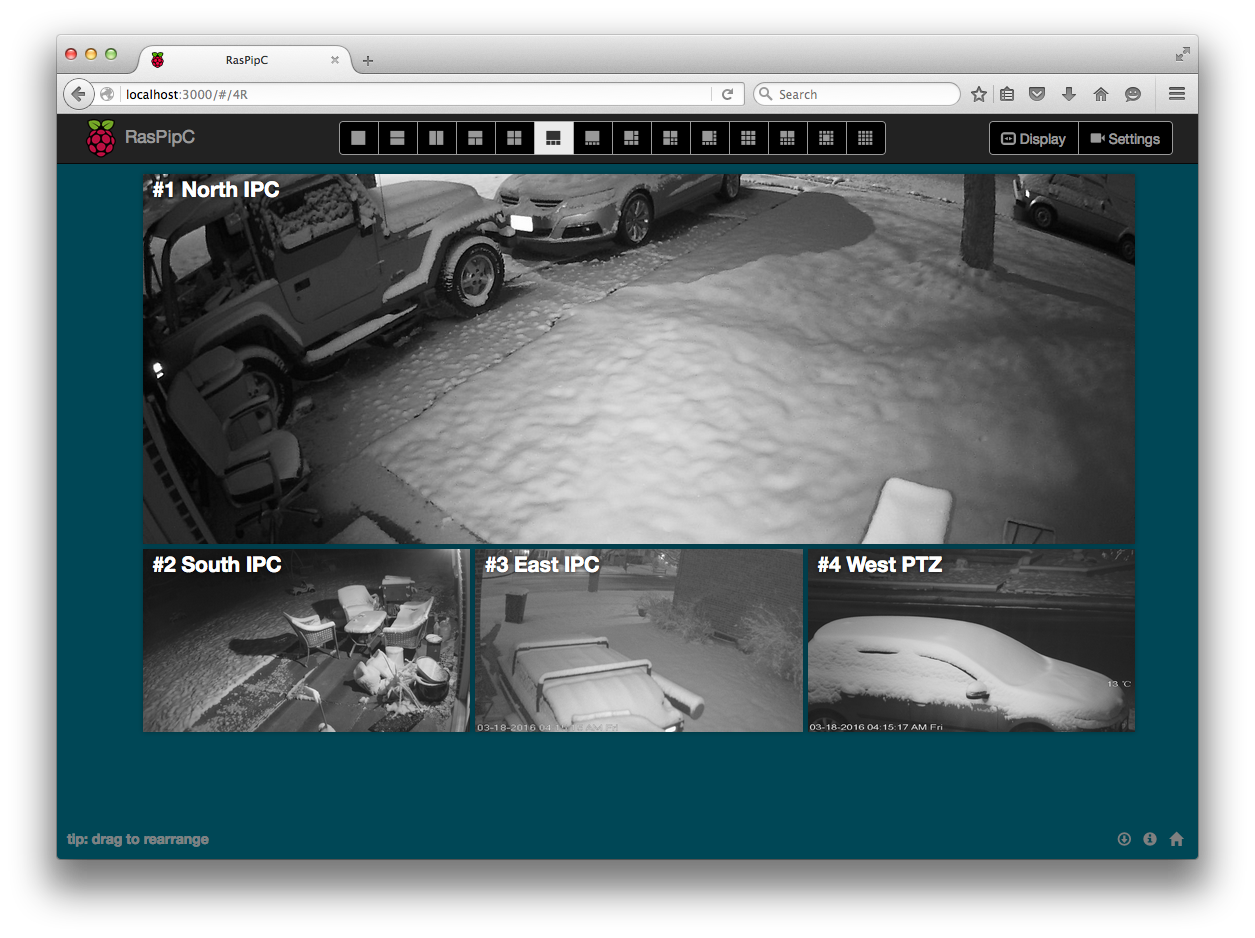Open the browser downloads arrow

coord(1068,94)
